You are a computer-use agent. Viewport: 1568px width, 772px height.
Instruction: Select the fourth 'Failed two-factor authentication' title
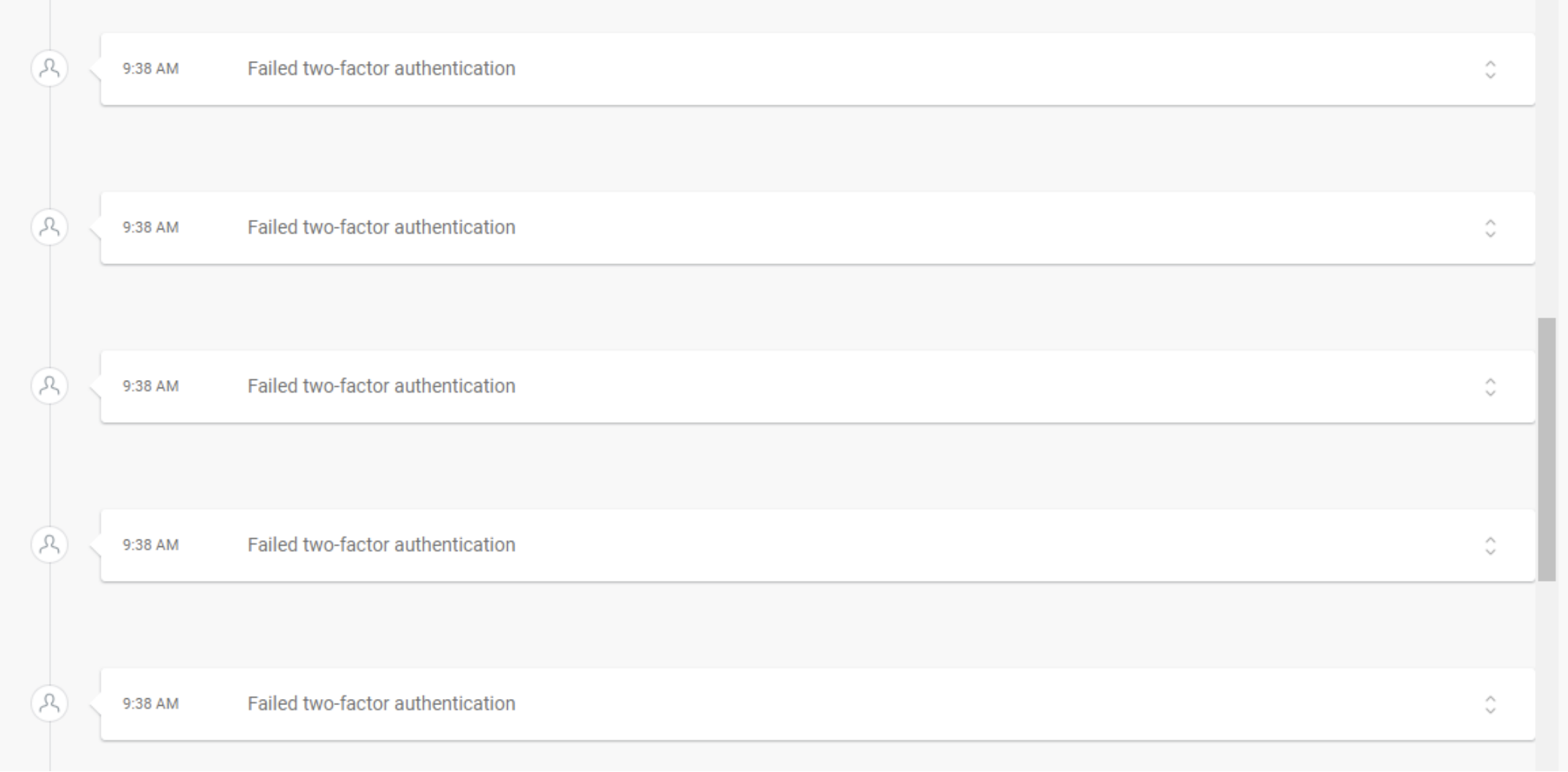tap(381, 545)
